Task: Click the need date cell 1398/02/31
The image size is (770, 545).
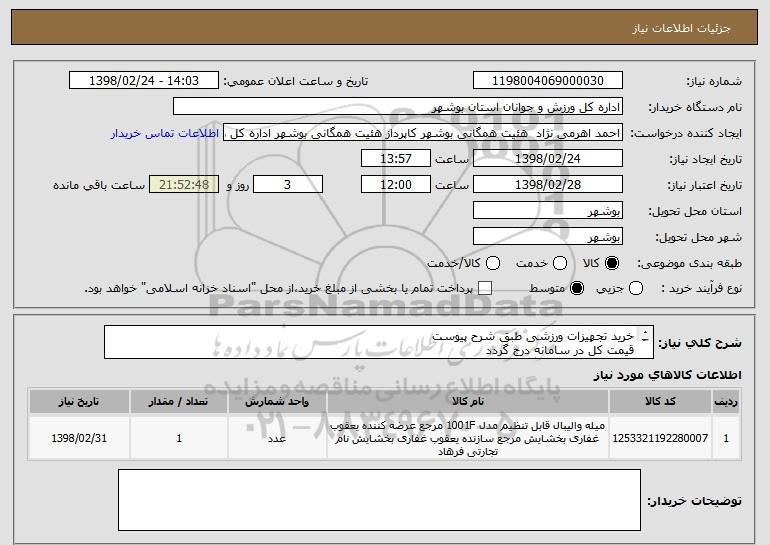Action: tap(79, 438)
